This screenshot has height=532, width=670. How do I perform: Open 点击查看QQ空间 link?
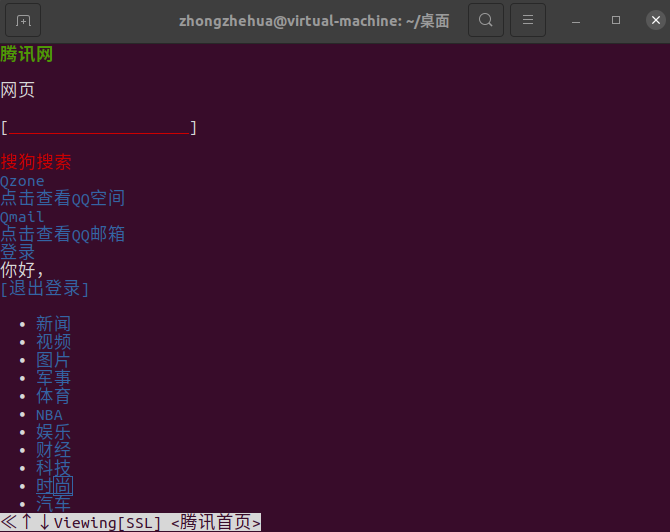point(62,198)
